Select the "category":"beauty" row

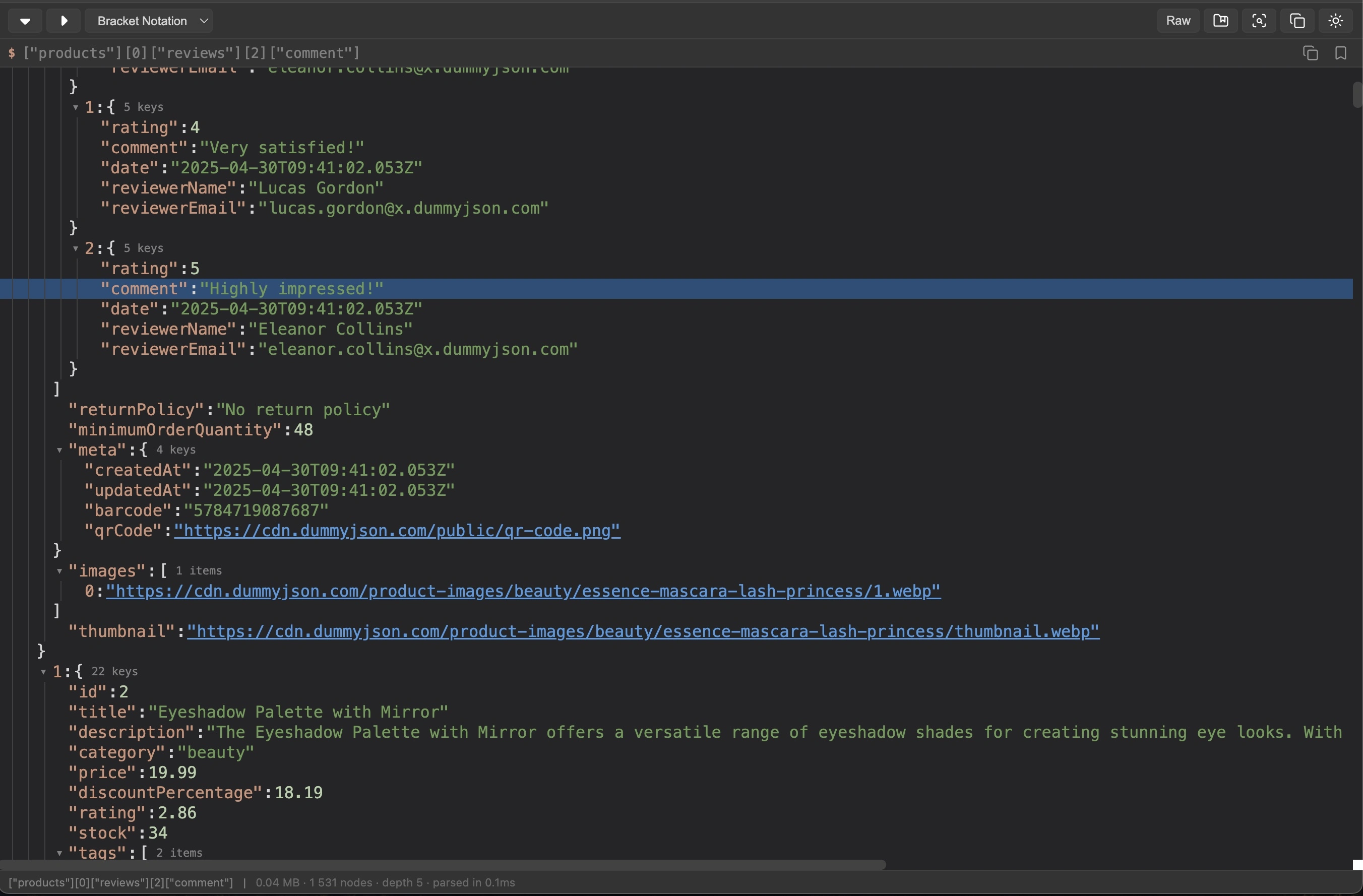(676, 753)
